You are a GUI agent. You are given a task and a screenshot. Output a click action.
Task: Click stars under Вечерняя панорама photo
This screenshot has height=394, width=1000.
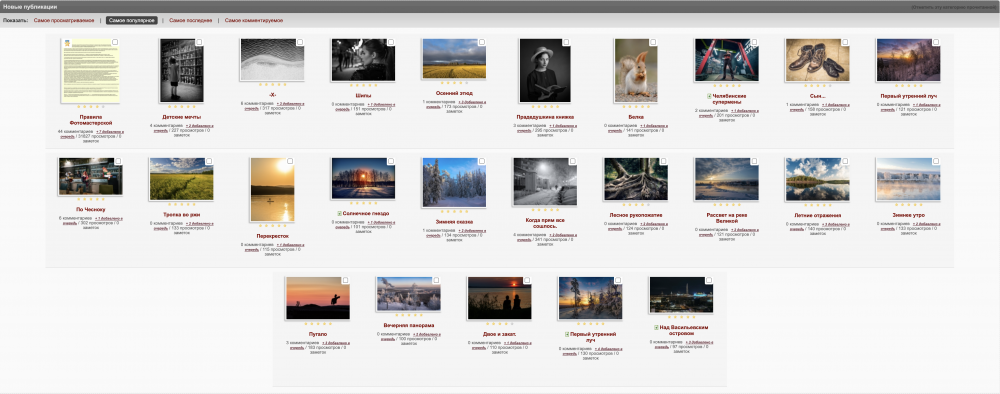408,315
